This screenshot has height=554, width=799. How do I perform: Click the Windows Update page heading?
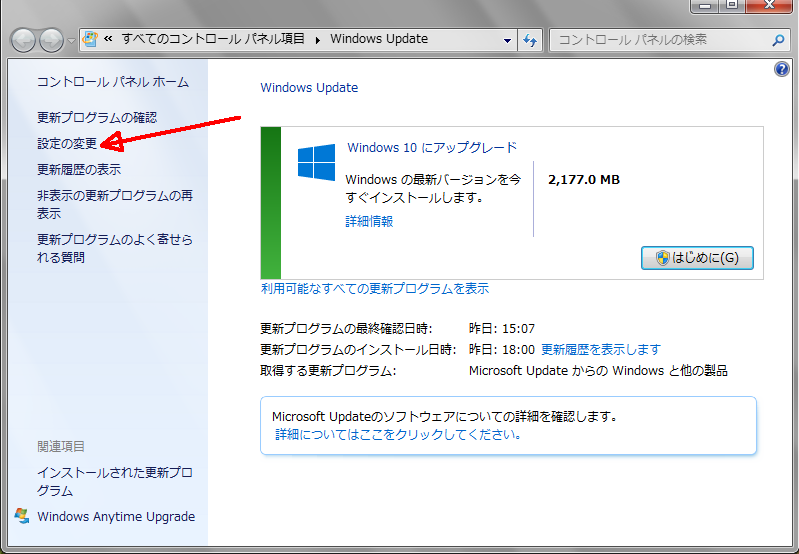309,88
